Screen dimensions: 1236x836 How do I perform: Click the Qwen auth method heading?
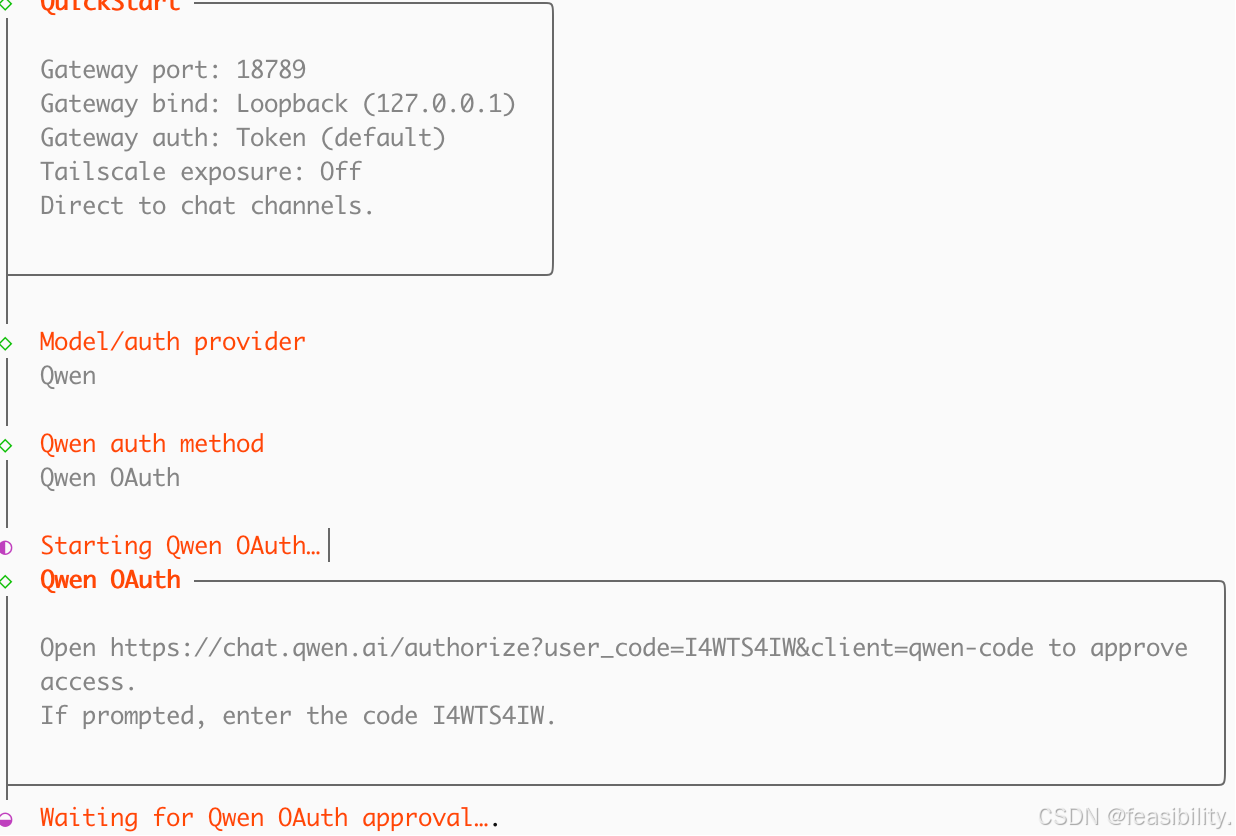coord(152,444)
